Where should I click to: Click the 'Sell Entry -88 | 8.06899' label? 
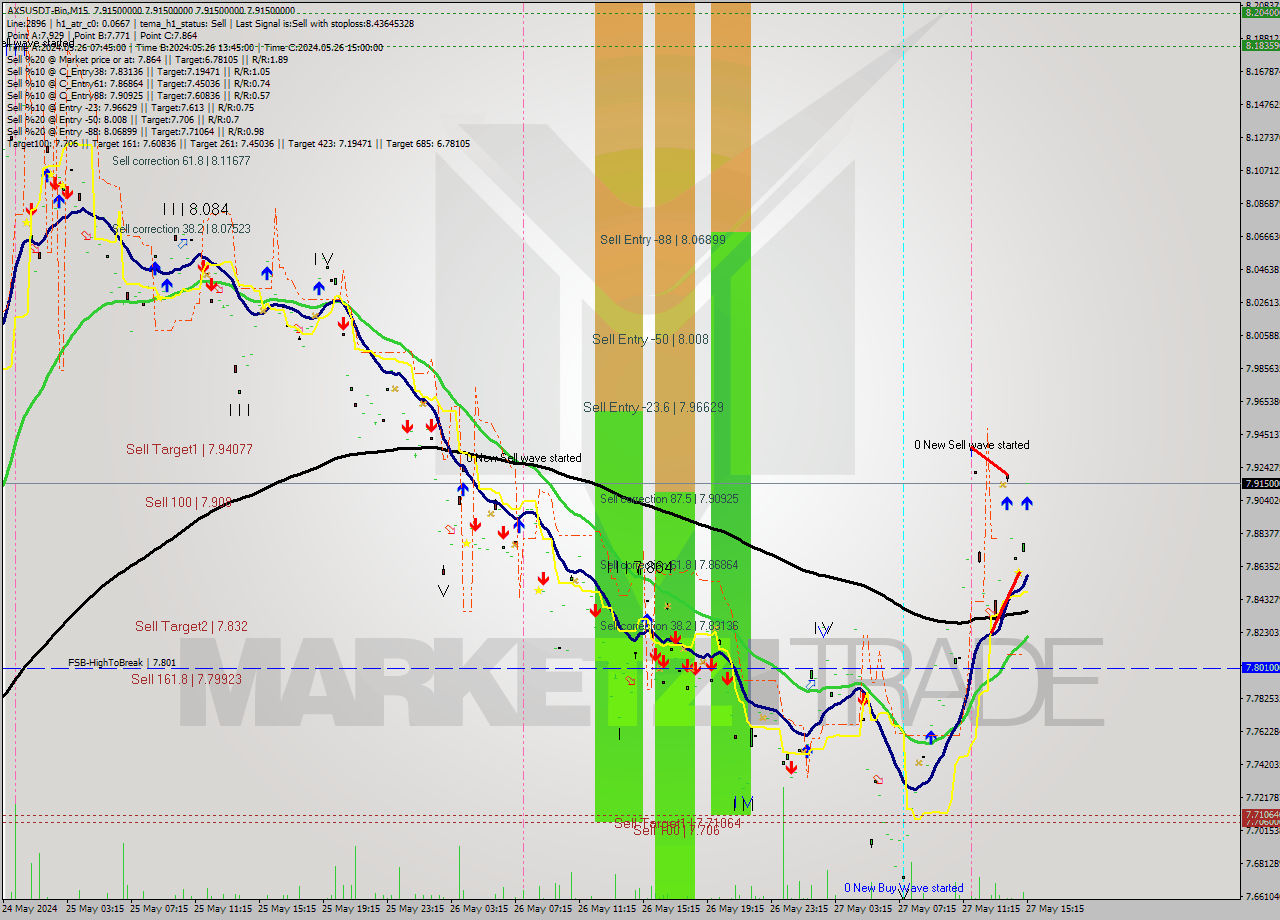[662, 240]
